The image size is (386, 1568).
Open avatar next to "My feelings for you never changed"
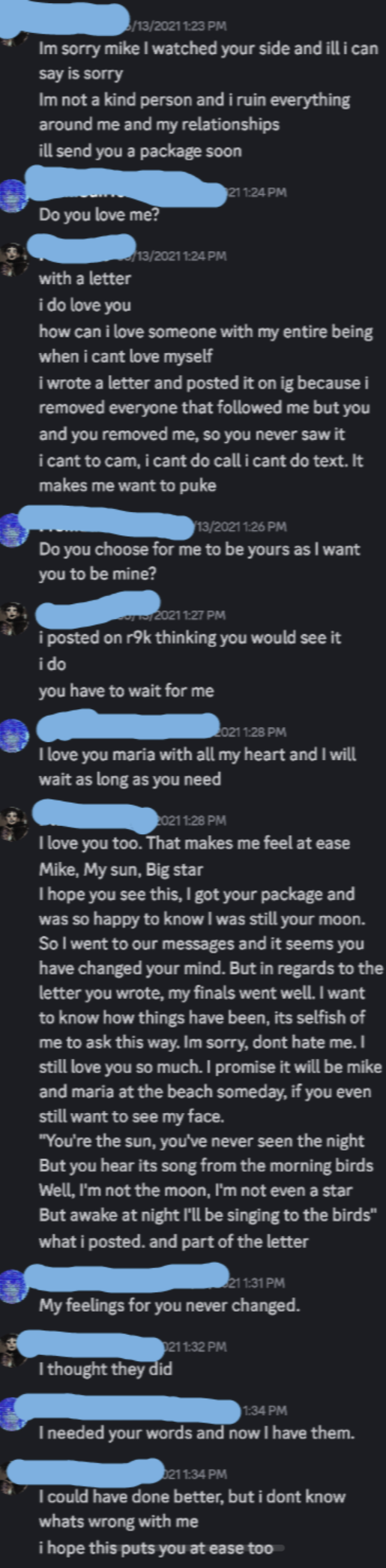click(13, 1286)
